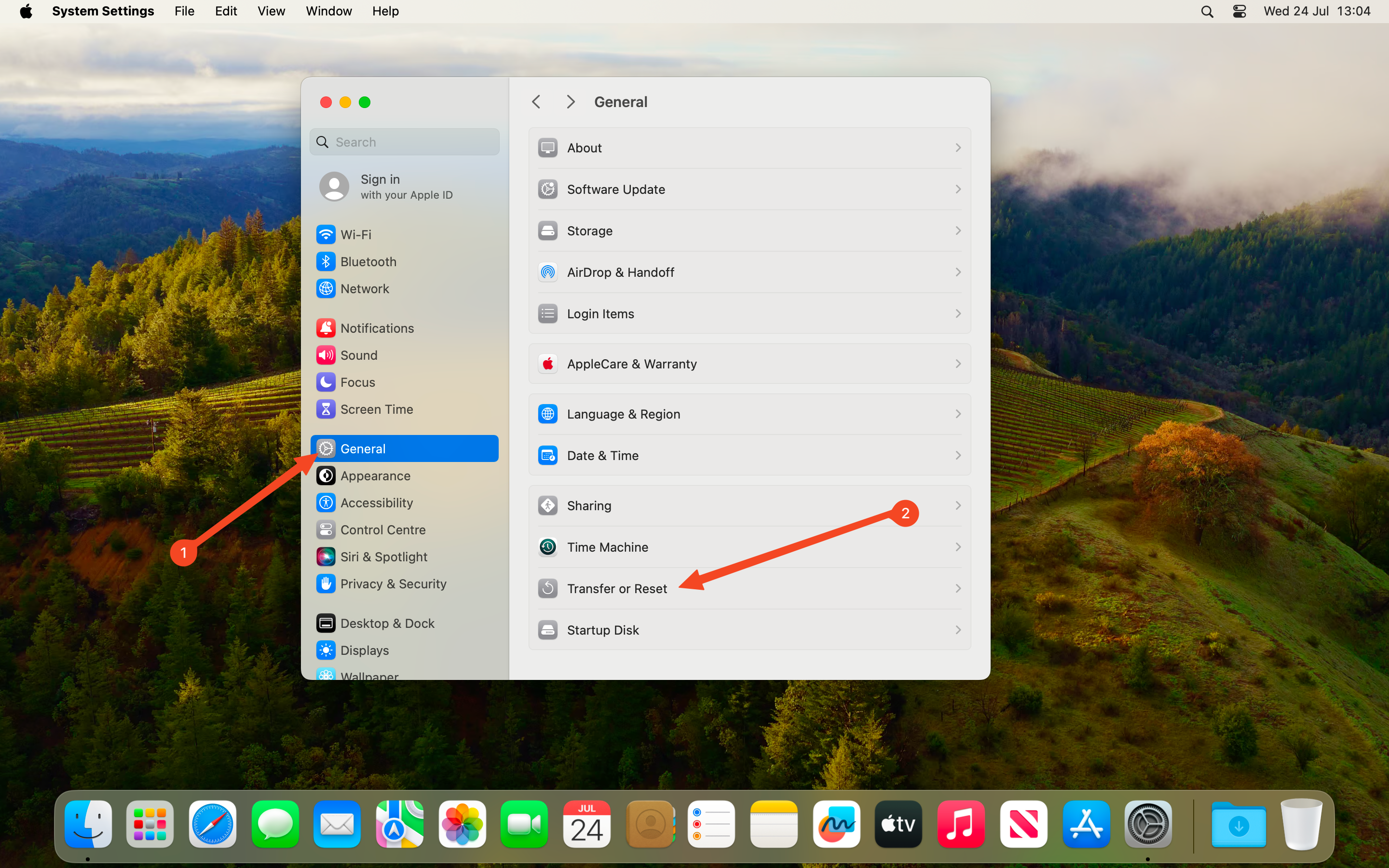Open Bluetooth settings from the sidebar
This screenshot has height=868, width=1389.
tap(368, 261)
